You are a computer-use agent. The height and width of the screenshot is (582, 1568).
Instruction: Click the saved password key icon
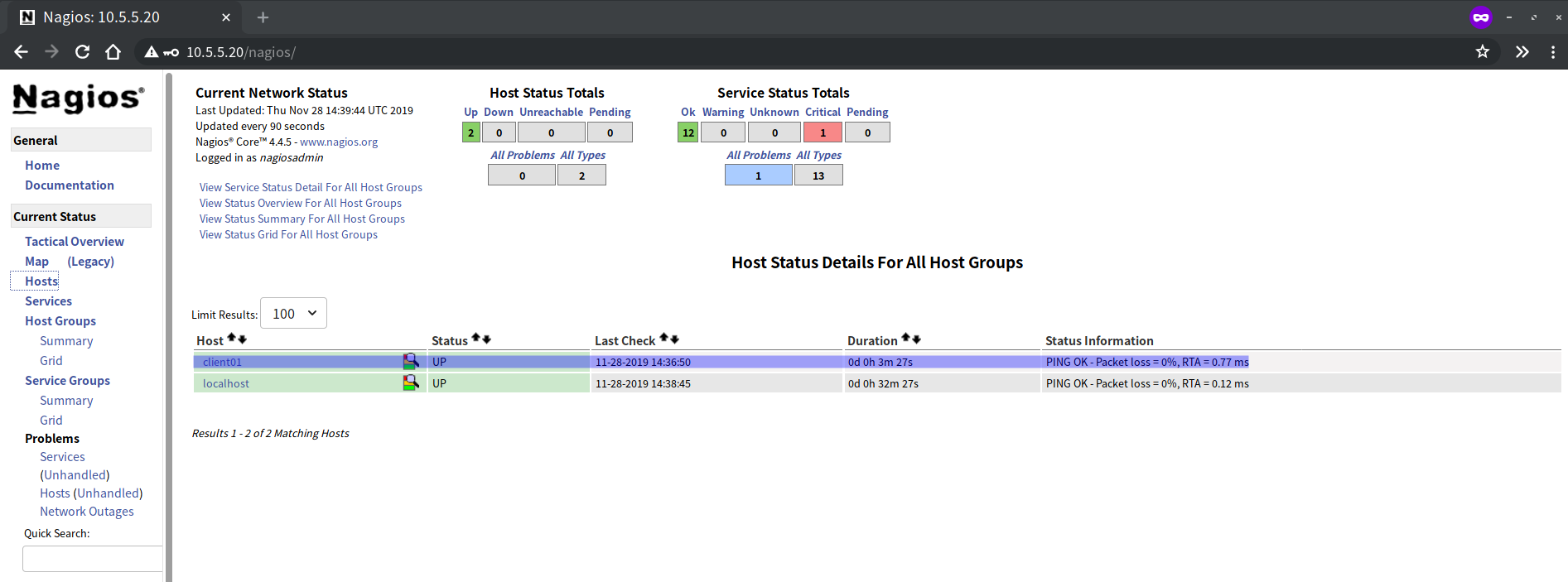coord(171,52)
